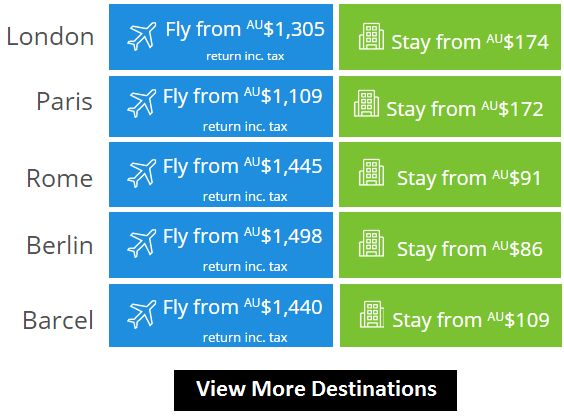
Task: Click the hotel building icon for Berlin
Action: point(371,243)
